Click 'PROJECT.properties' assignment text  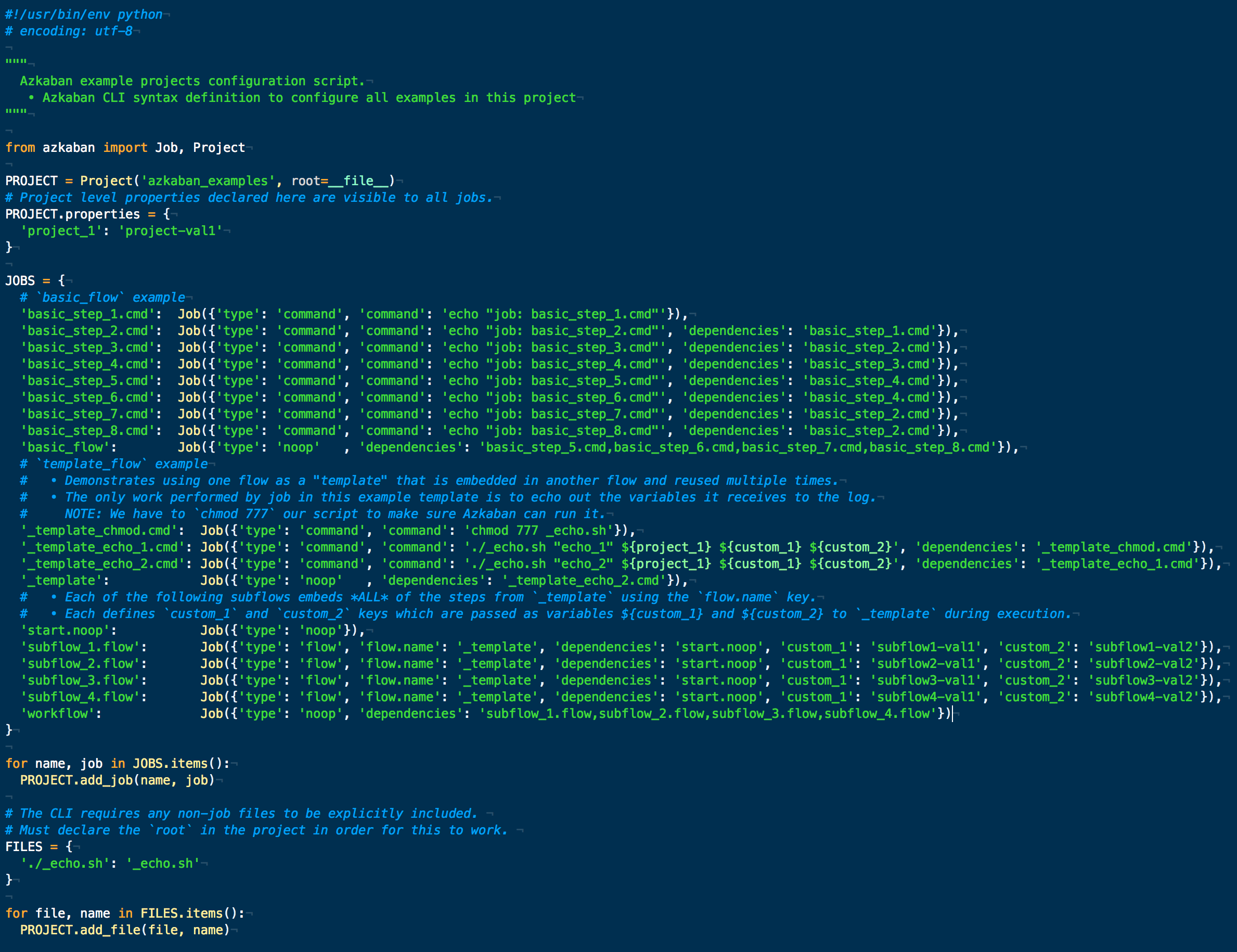click(x=72, y=214)
